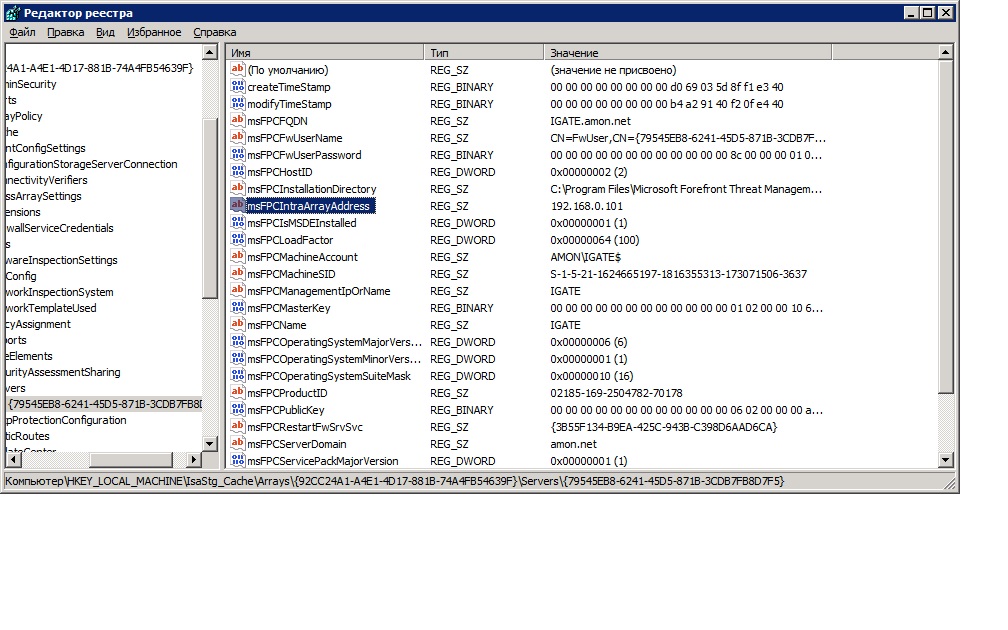Select the cyAssignment tree key
Screen dimensions: 1008x630
pos(38,325)
